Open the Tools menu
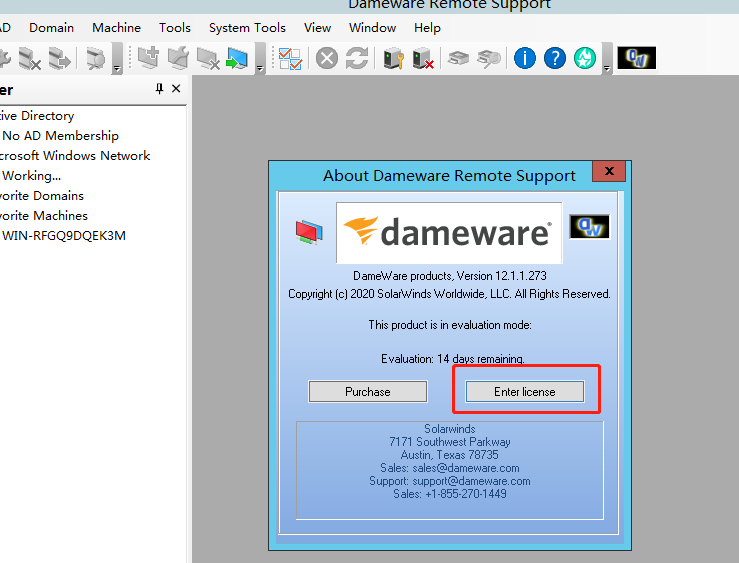 click(x=175, y=28)
